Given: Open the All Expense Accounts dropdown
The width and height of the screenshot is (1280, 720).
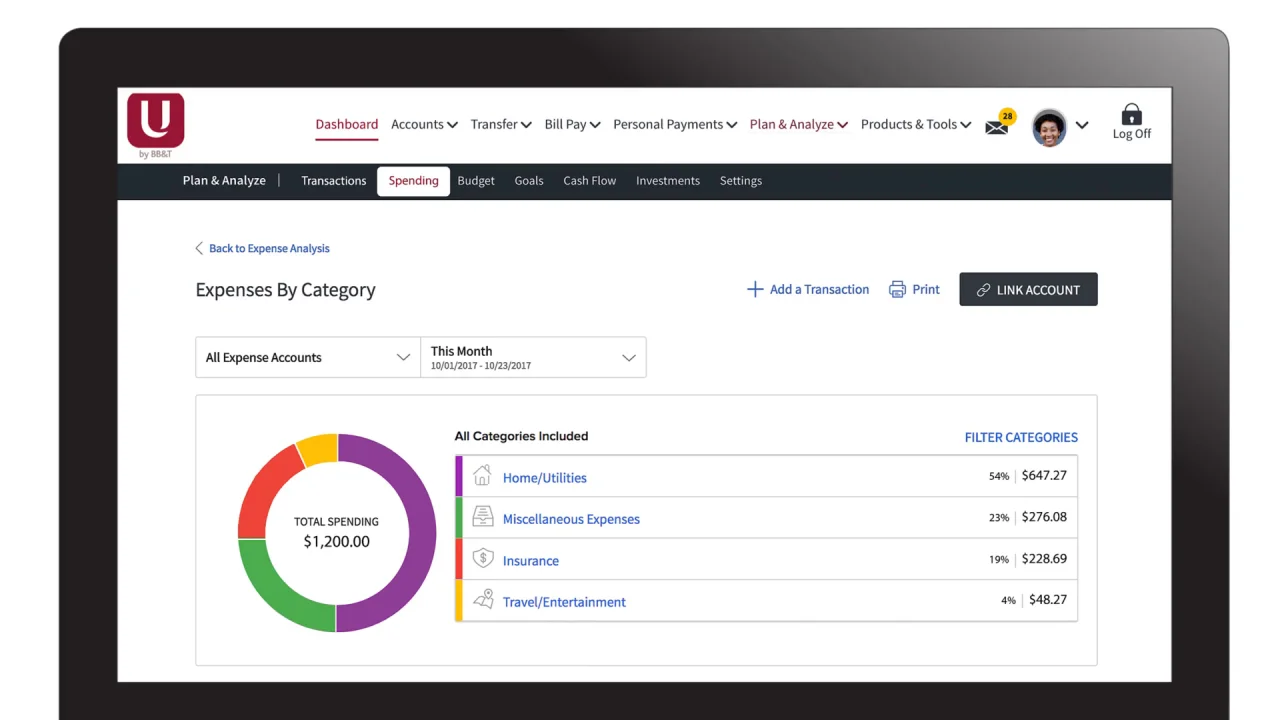Looking at the screenshot, I should coord(308,357).
